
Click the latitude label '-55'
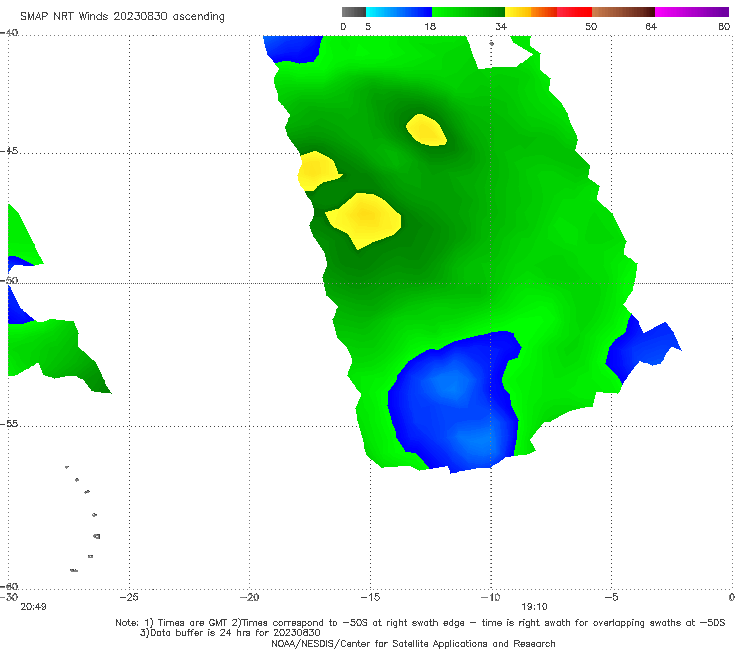tap(9, 423)
